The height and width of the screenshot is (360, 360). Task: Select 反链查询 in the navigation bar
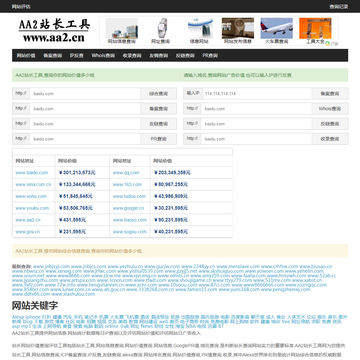tap(185, 55)
